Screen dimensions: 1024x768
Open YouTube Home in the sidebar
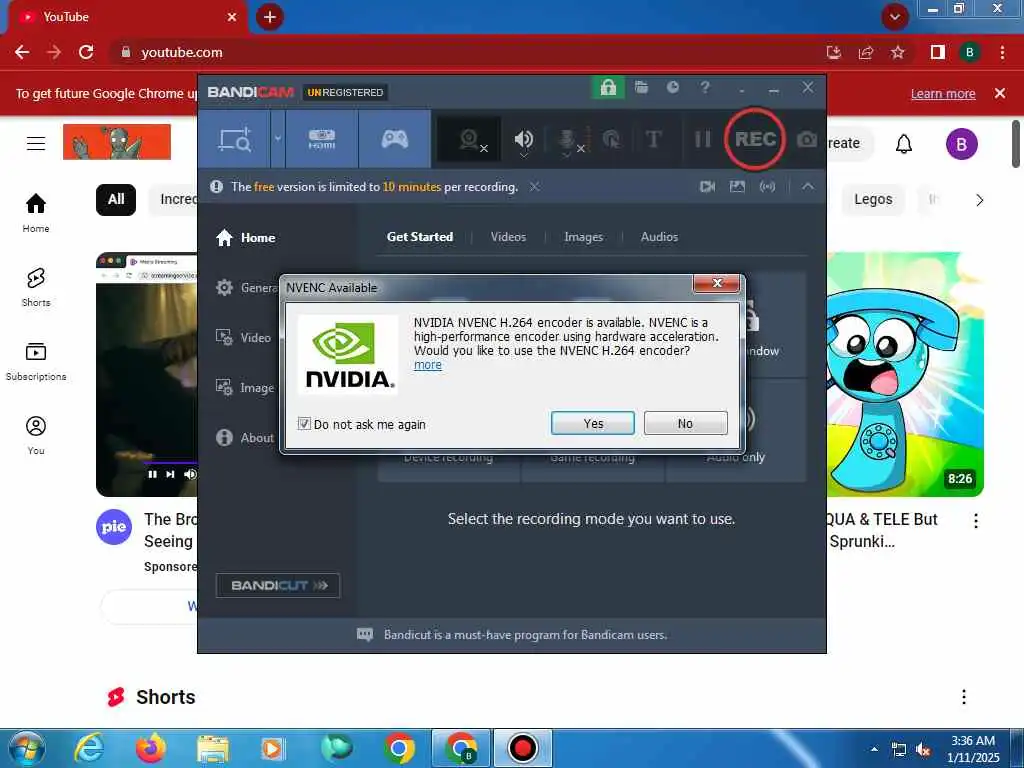click(36, 213)
